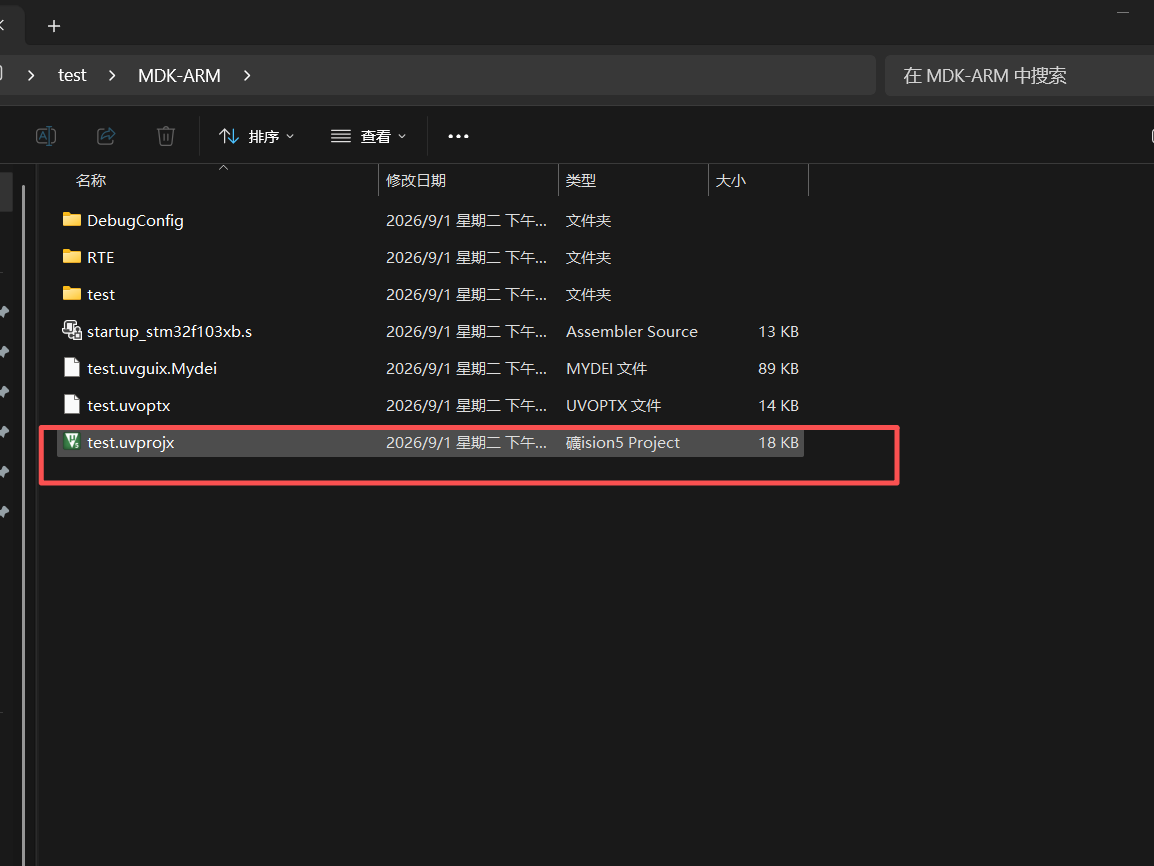This screenshot has height=866, width=1154.
Task: Click the ision5 Project type cell
Action: click(623, 442)
